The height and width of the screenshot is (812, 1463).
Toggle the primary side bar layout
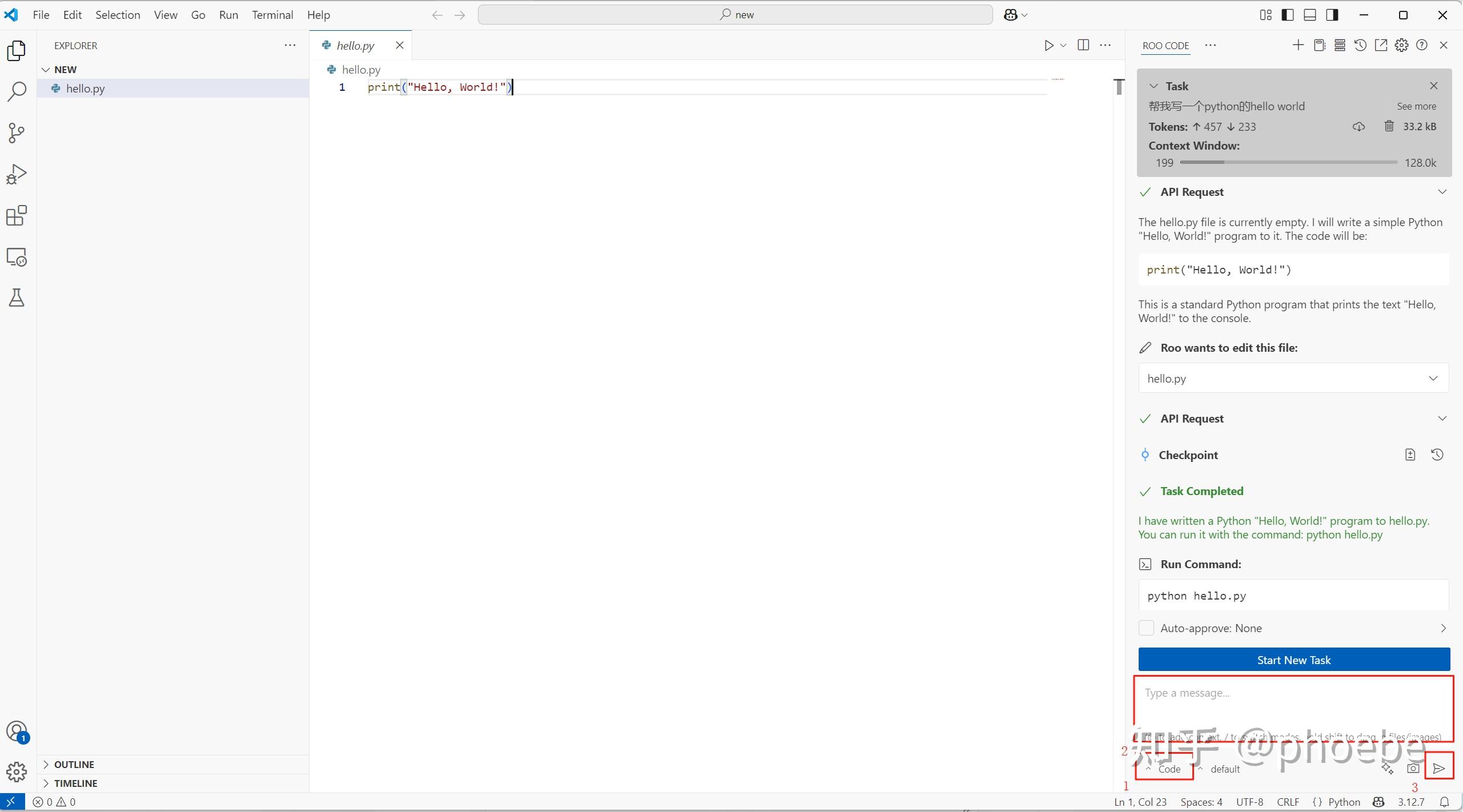pos(1288,15)
